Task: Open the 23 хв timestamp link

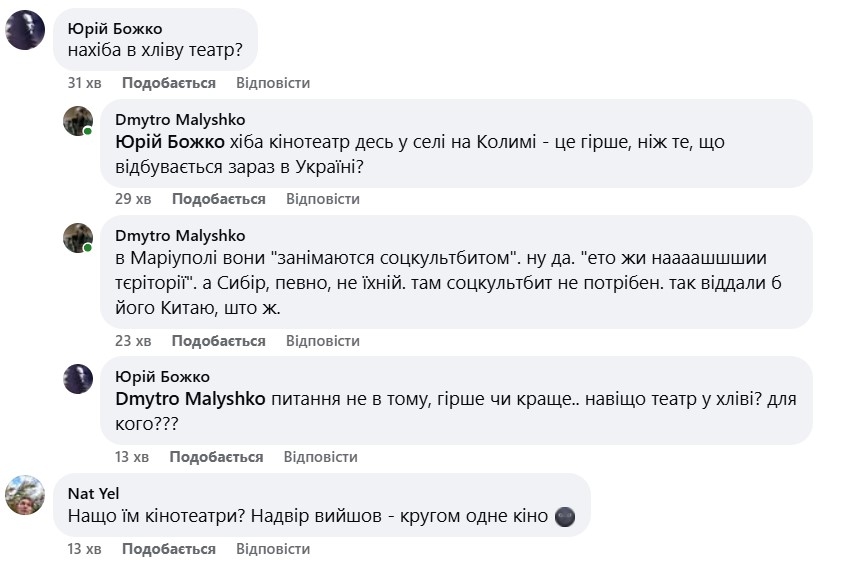Action: [x=133, y=341]
